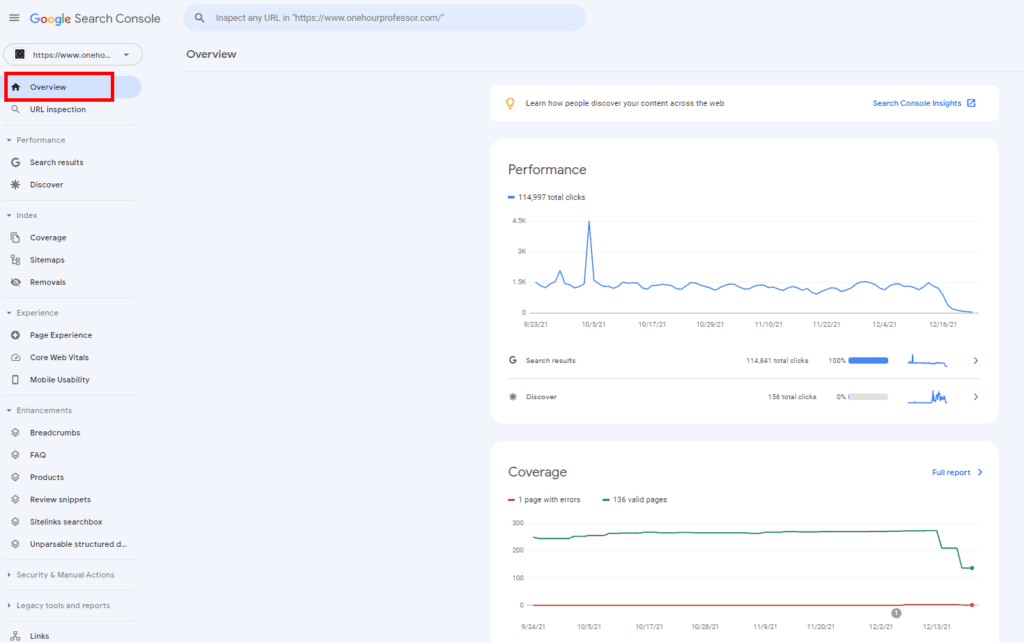
Task: Open Core Web Vitals from sidebar
Action: (x=59, y=357)
